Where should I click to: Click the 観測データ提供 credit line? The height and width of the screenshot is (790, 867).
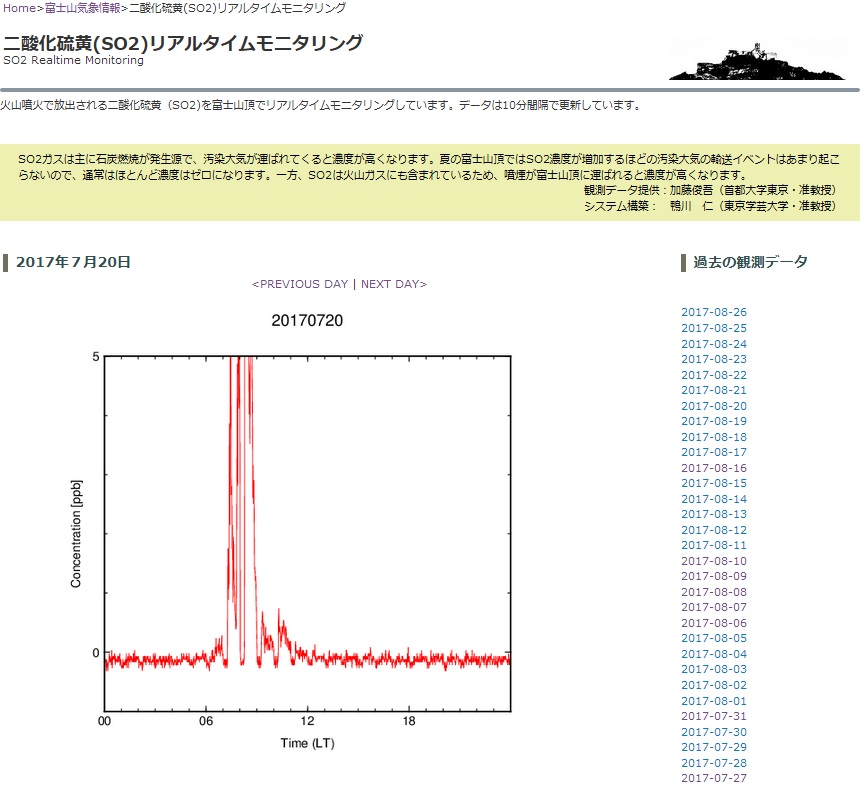tap(711, 190)
